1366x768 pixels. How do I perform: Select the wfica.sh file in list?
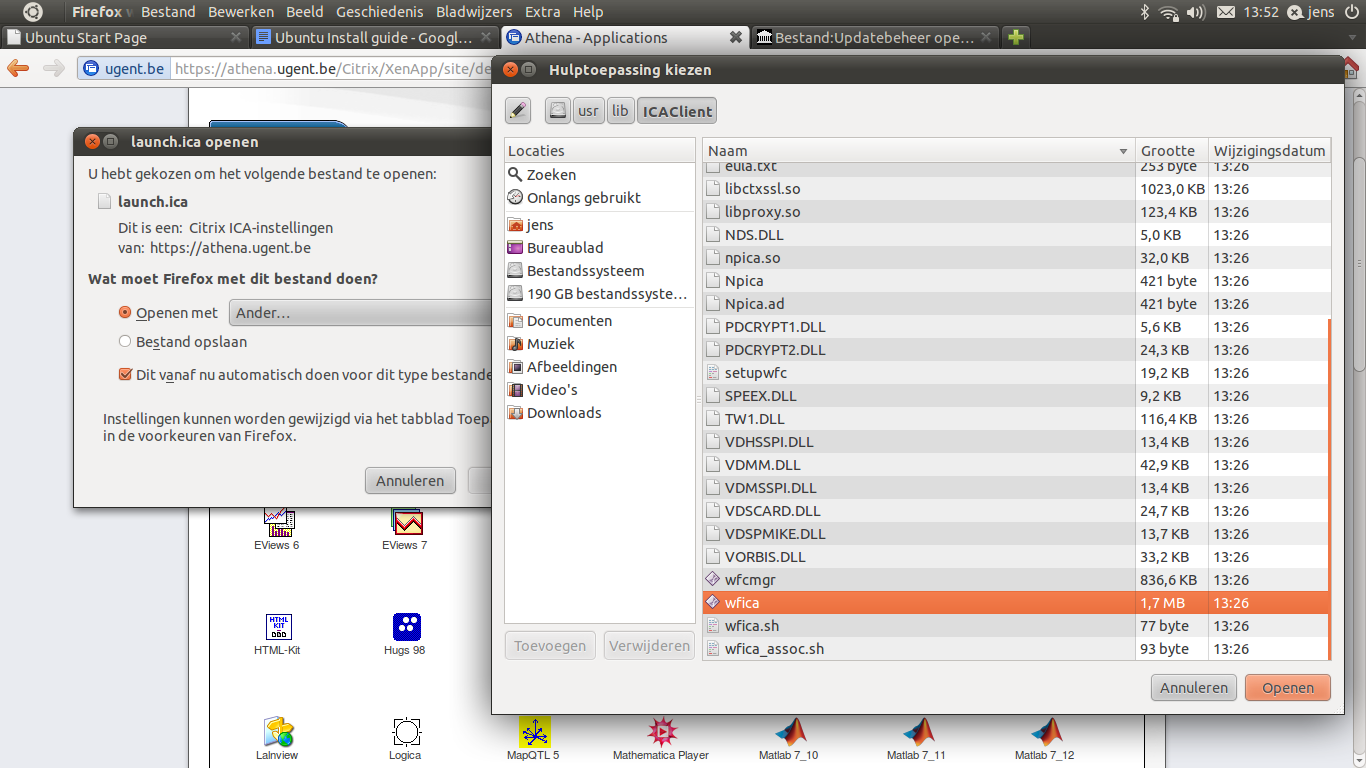[x=752, y=626]
